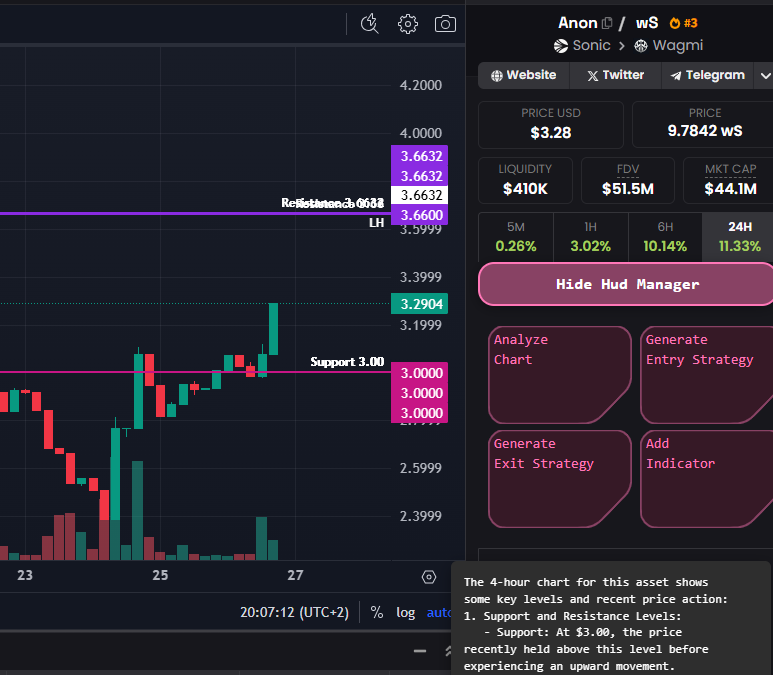Select the 5M timeframe tab
Viewport: 773px width, 675px height.
click(516, 237)
